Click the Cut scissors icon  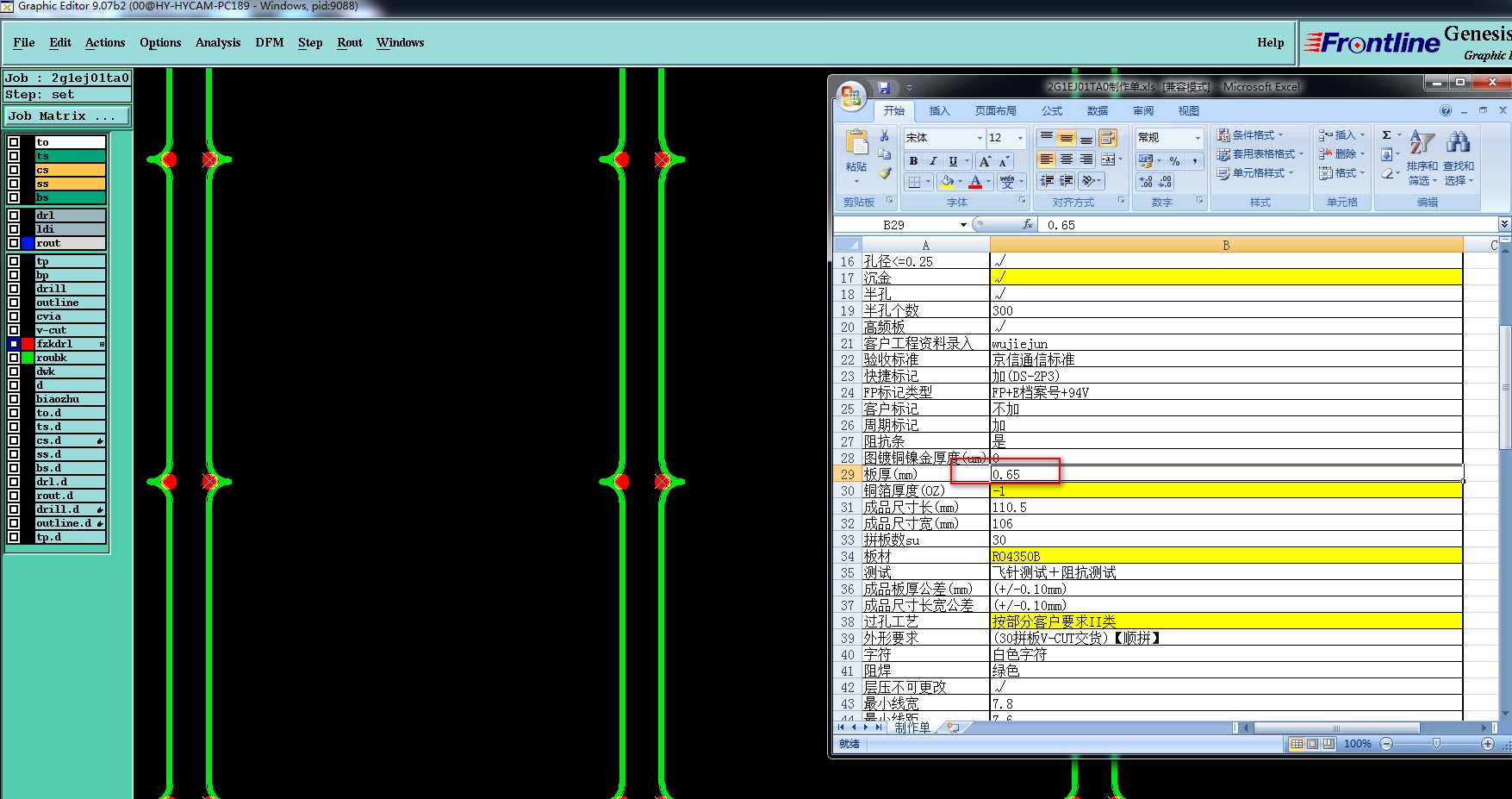pyautogui.click(x=884, y=136)
